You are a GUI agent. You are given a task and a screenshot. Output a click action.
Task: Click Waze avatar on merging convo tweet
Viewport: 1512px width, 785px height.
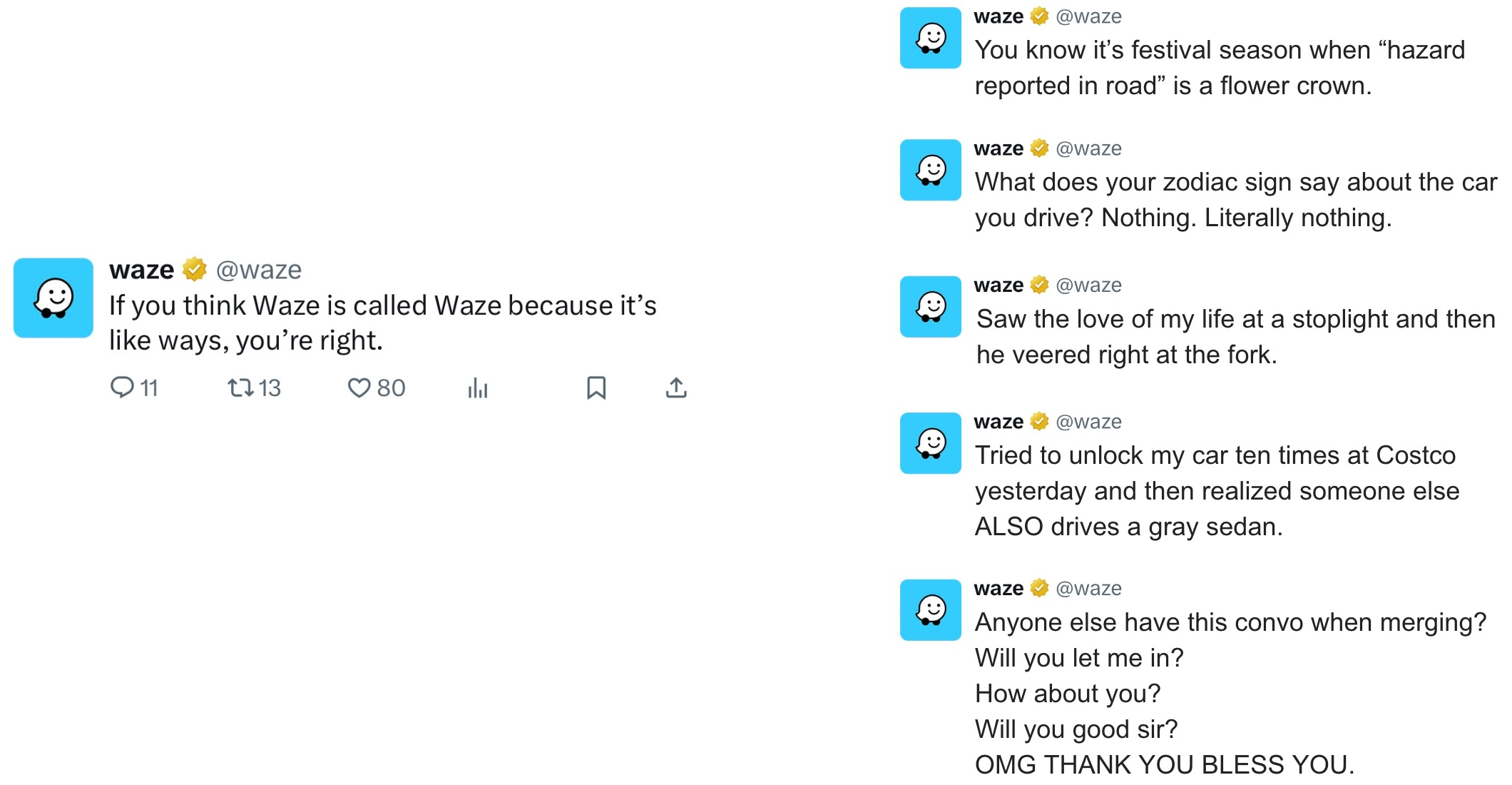tap(931, 610)
